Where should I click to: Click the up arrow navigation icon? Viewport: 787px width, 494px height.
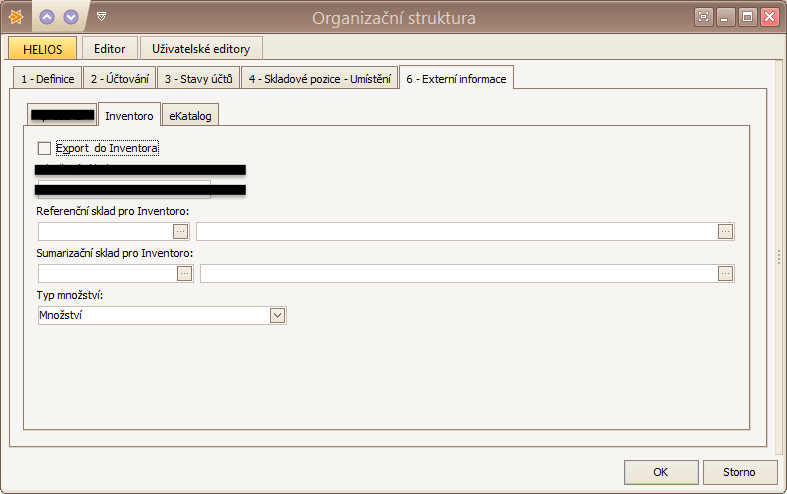coord(47,17)
